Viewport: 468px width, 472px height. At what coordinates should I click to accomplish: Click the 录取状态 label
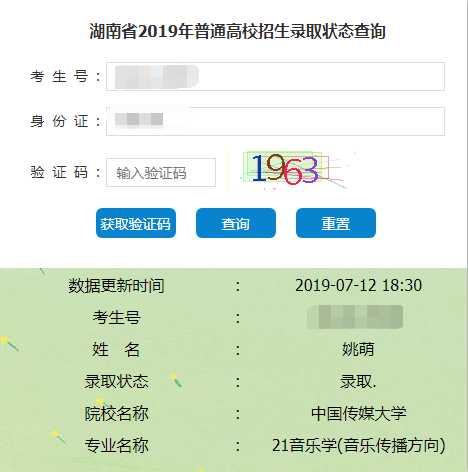(x=116, y=381)
